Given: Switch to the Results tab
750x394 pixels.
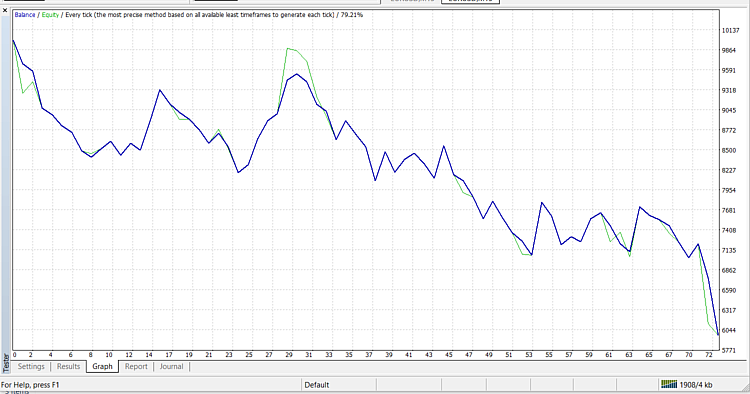Looking at the screenshot, I should click(68, 367).
